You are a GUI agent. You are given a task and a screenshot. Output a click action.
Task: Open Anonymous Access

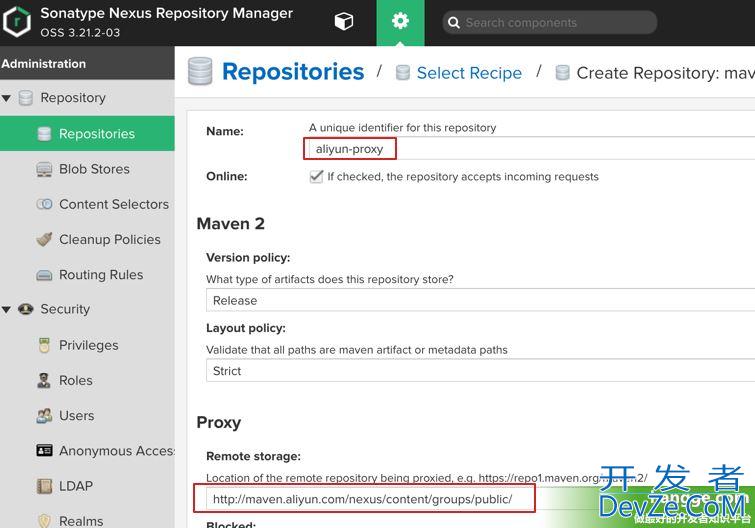tap(117, 451)
